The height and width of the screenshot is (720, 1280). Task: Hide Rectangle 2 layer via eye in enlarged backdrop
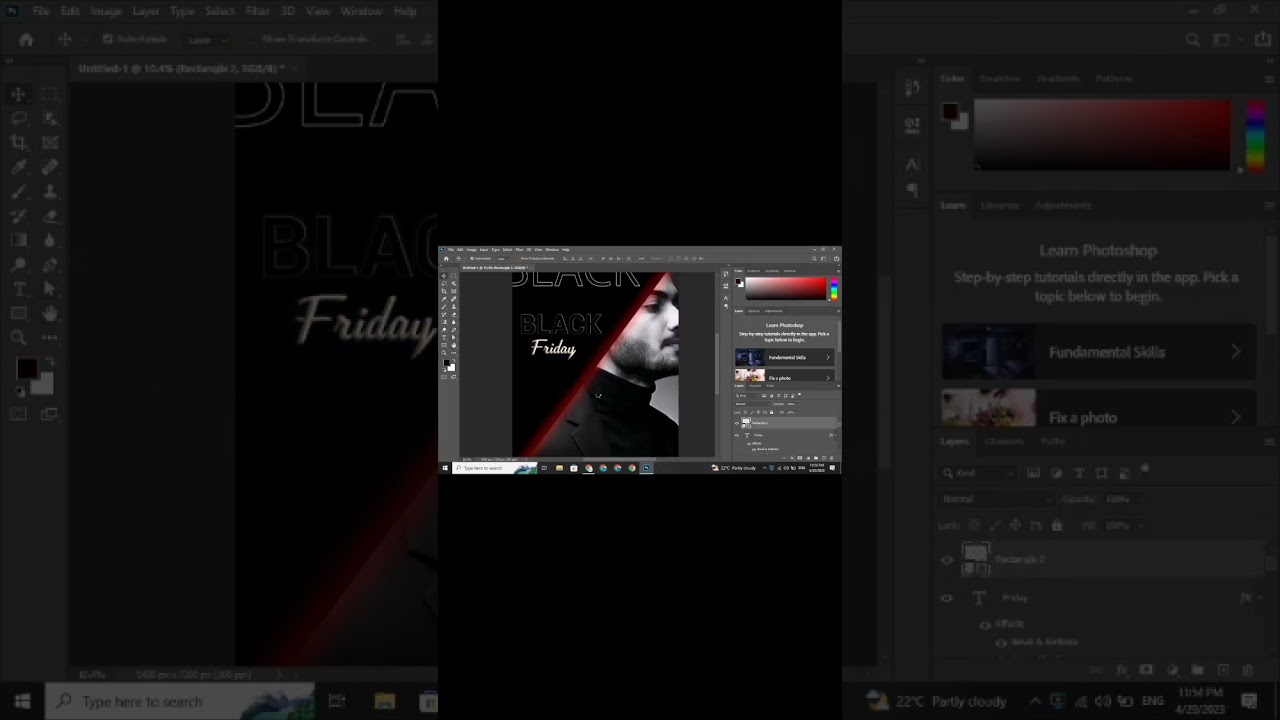[x=947, y=560]
